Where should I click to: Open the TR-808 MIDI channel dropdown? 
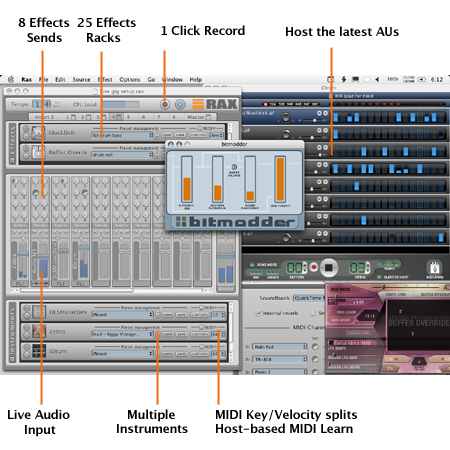[279, 359]
